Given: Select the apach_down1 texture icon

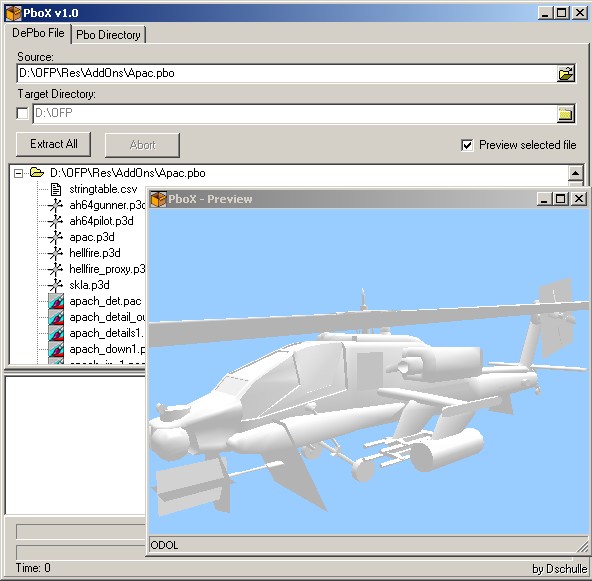Looking at the screenshot, I should click(56, 349).
